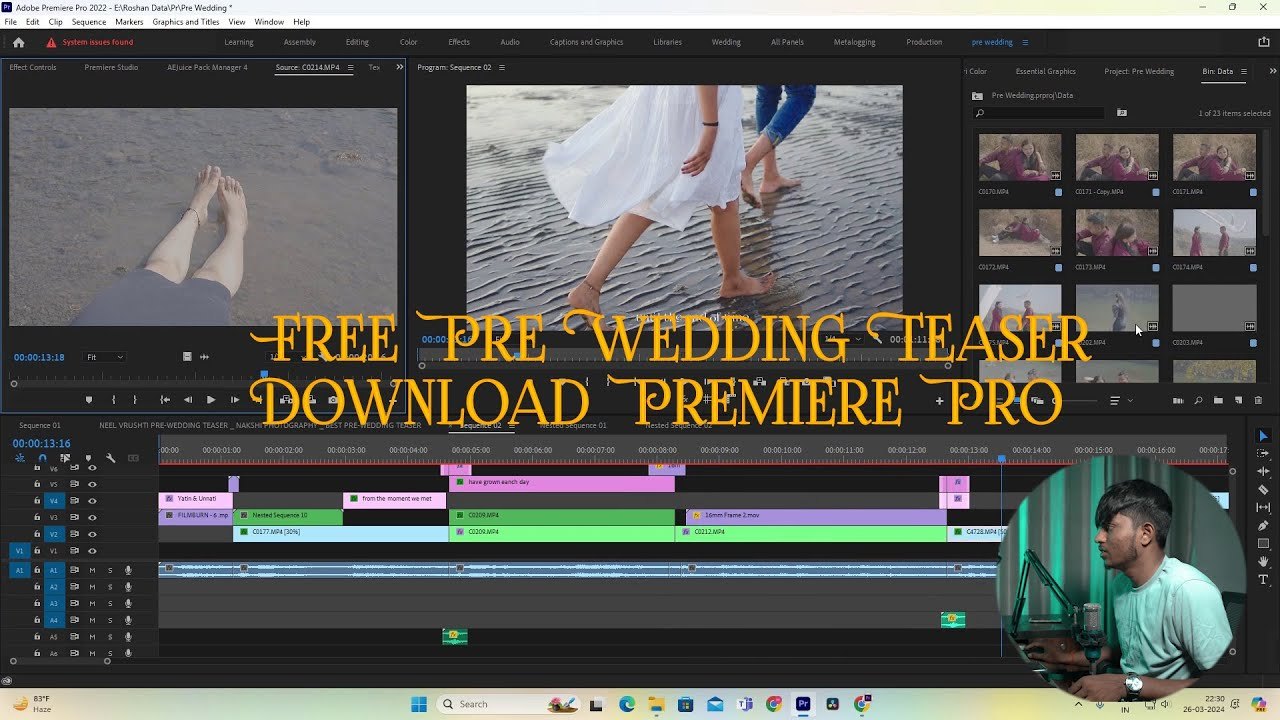Toggle insert sequences as nests button
The image size is (1280, 720).
click(19, 458)
